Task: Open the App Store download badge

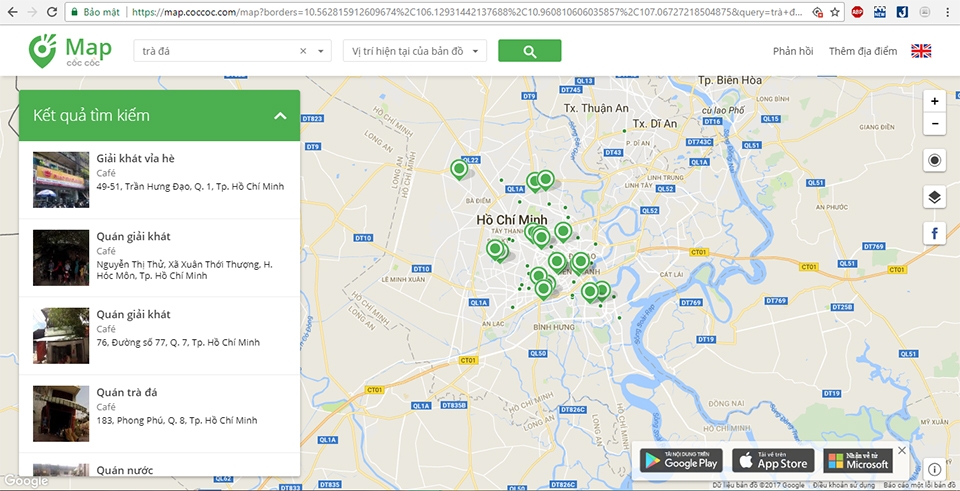Action: (773, 460)
